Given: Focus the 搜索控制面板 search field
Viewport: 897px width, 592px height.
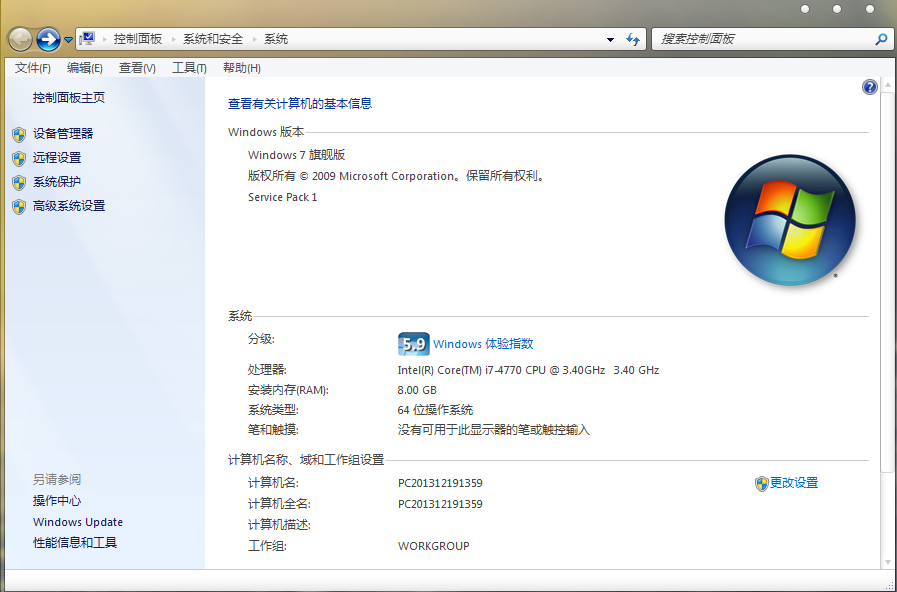Looking at the screenshot, I should click(772, 39).
